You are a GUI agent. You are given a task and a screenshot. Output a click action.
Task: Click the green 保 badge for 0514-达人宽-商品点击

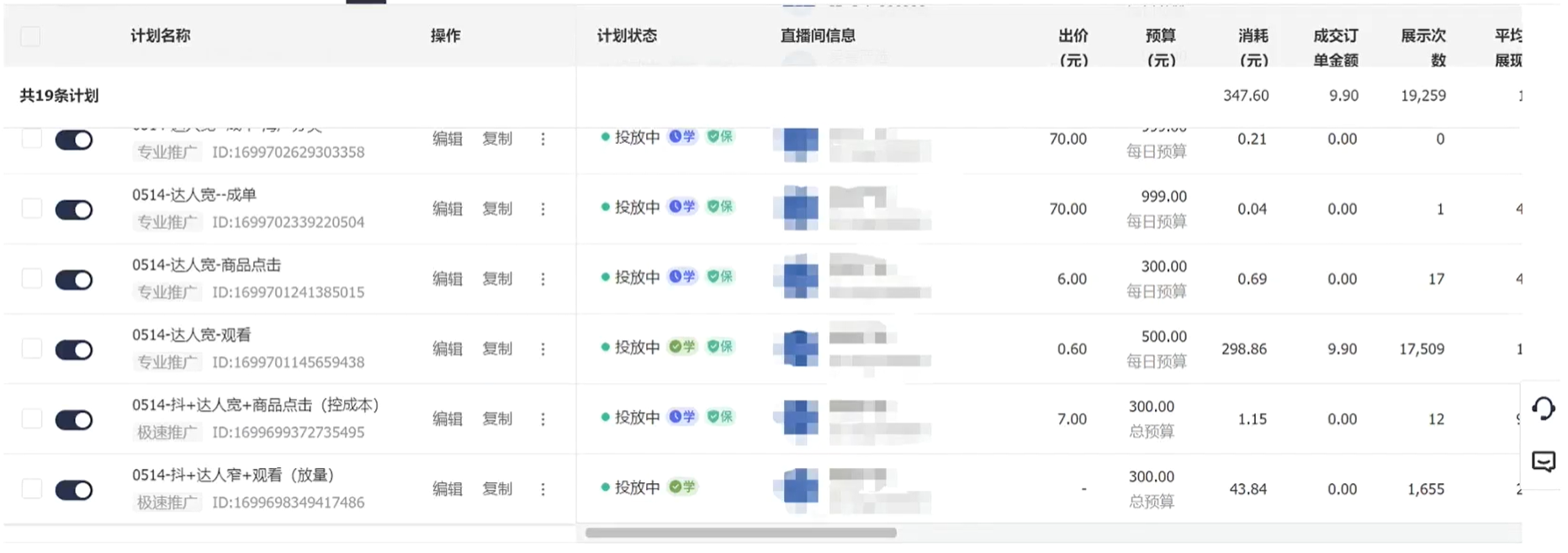pos(720,277)
